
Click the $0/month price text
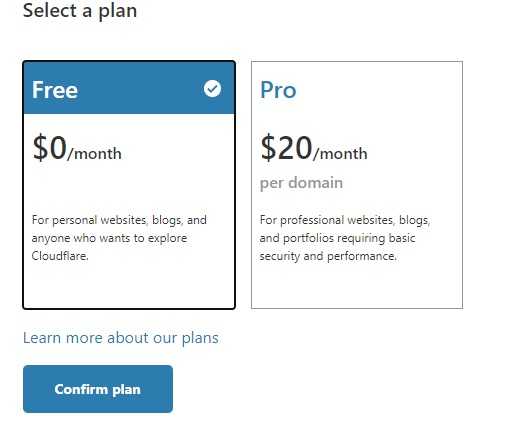pos(77,148)
